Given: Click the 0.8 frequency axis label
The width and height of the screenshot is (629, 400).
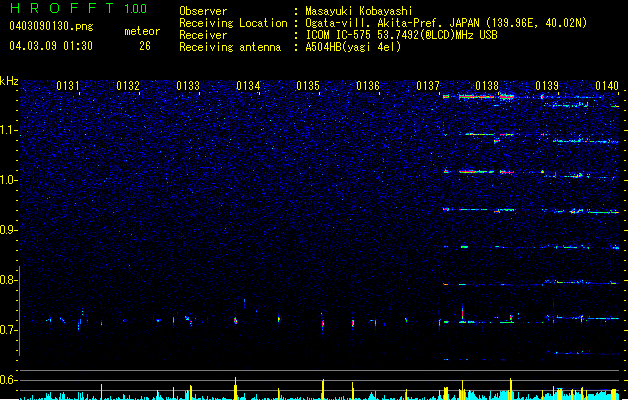Looking at the screenshot, I should [9, 280].
